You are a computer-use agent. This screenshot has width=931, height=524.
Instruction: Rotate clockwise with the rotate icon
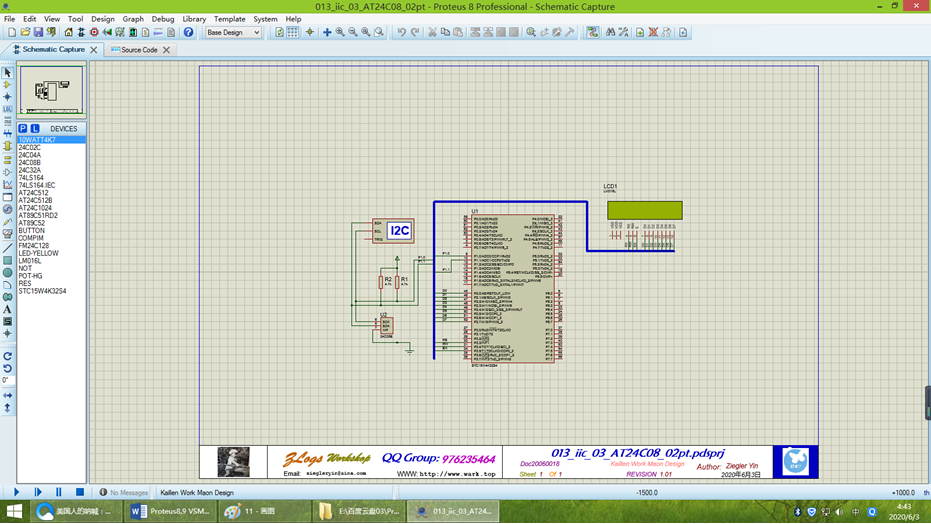(x=7, y=356)
